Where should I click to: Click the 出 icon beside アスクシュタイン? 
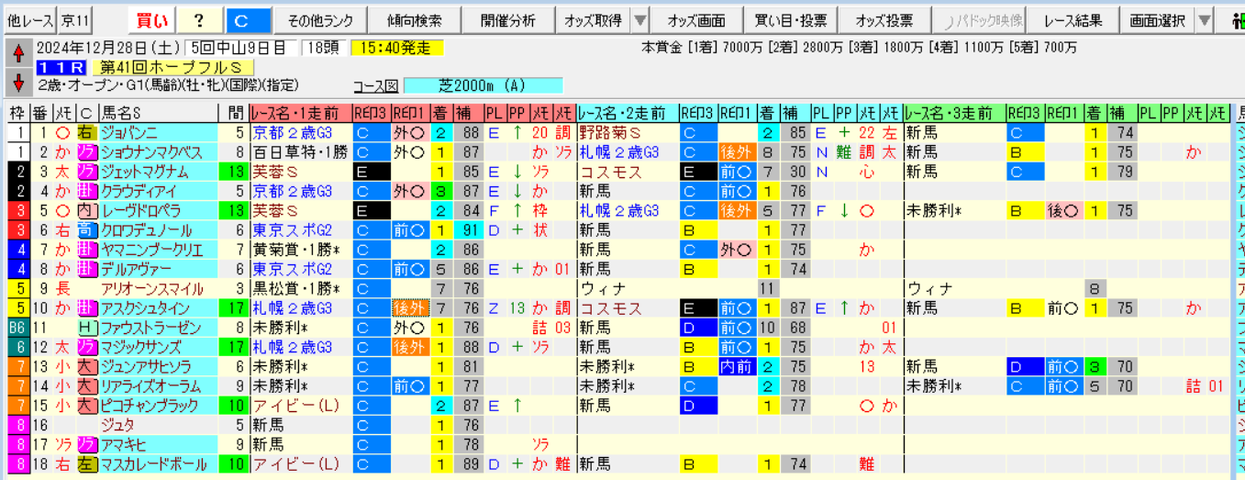[x=86, y=308]
